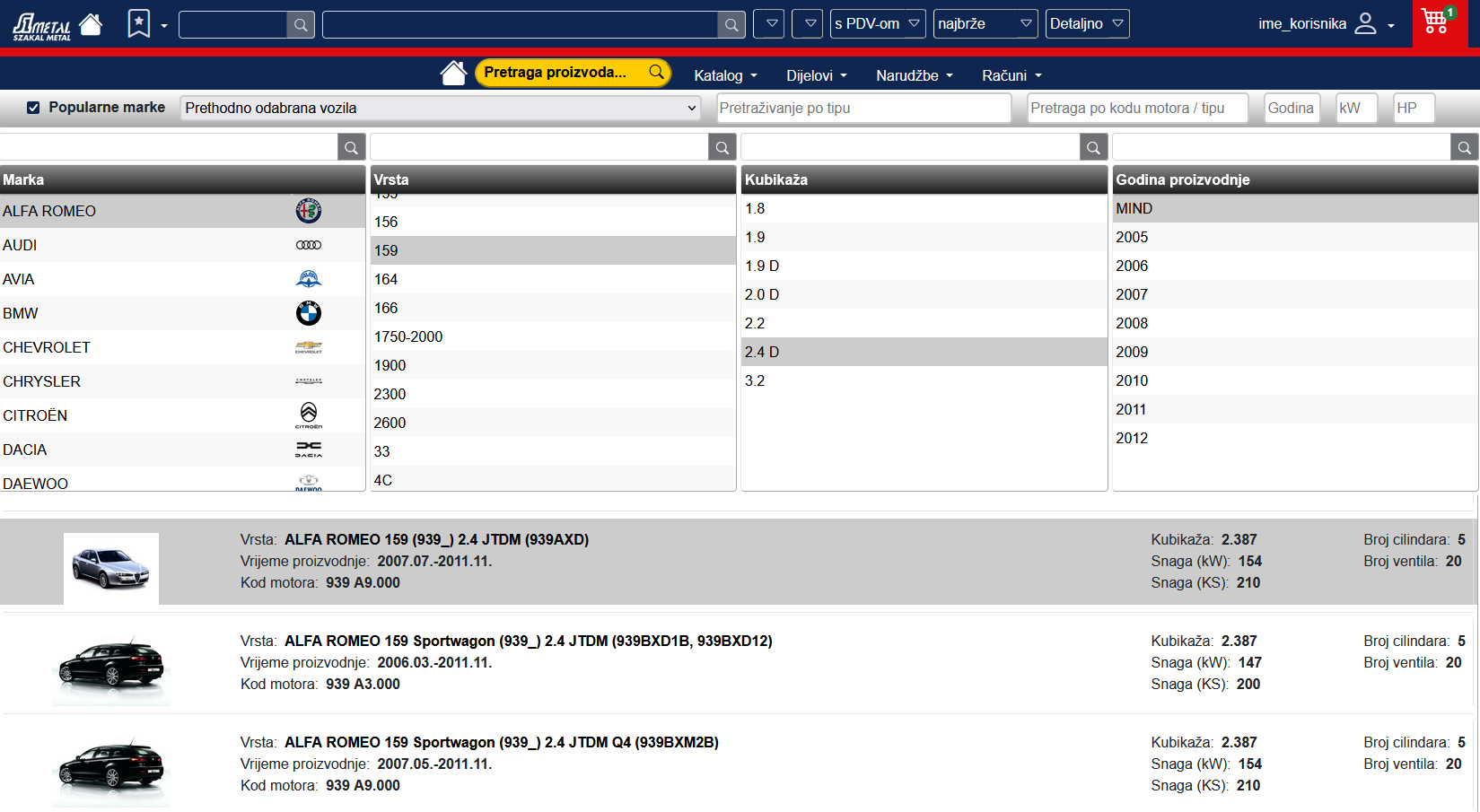Click the Pretraživanje po tipu field
The width and height of the screenshot is (1480, 812).
863,109
